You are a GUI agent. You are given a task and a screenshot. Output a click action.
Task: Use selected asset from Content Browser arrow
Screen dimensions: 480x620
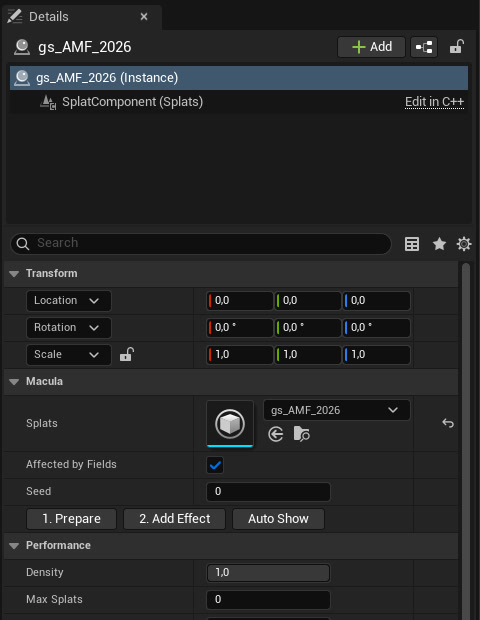(x=276, y=434)
